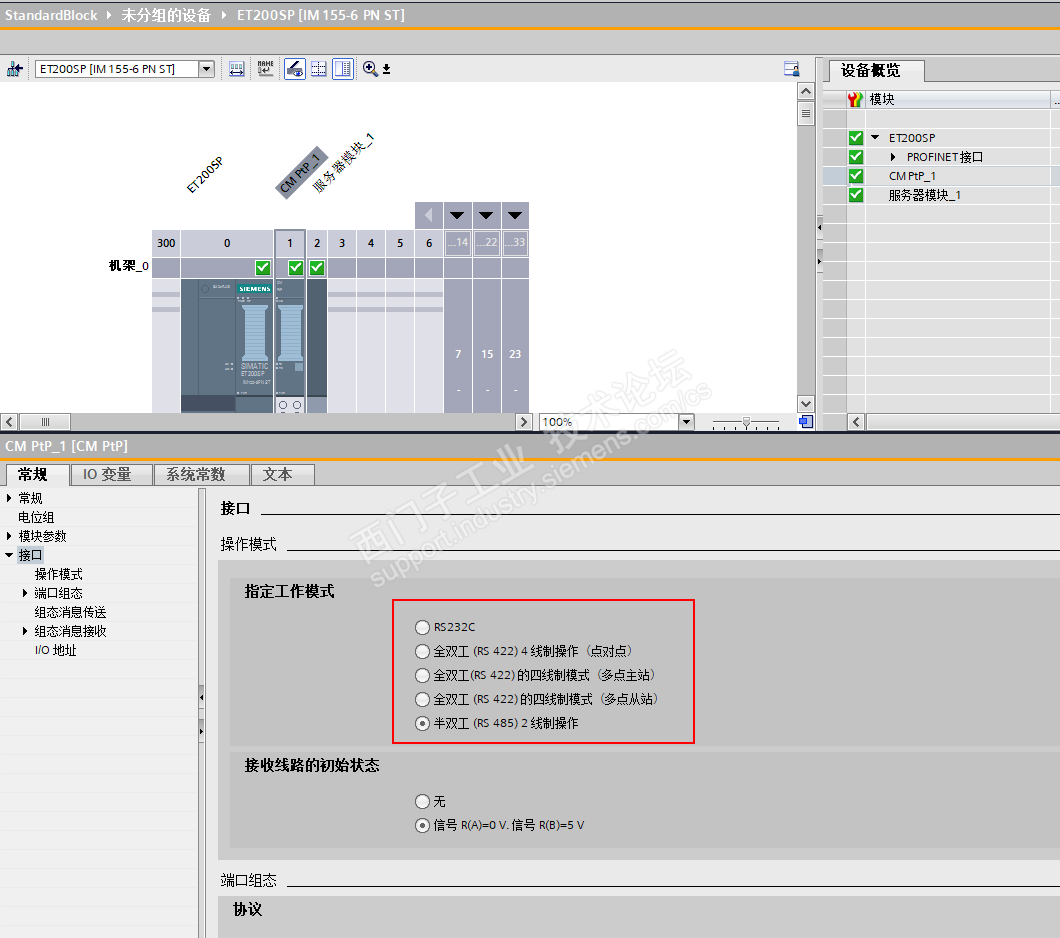Screen dimensions: 1060x938
Task: Toggle the split view toolbar icon
Action: 343,69
